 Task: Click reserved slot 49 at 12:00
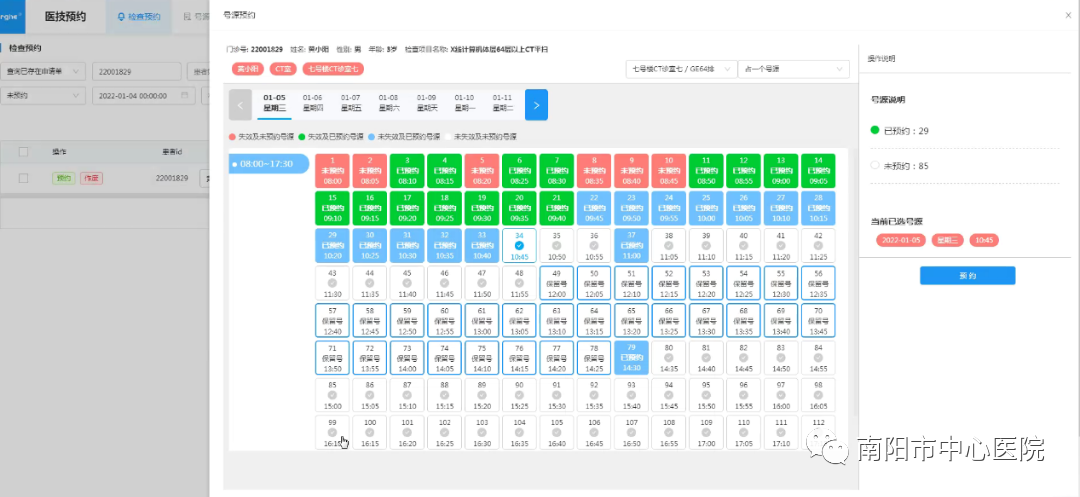[x=557, y=283]
